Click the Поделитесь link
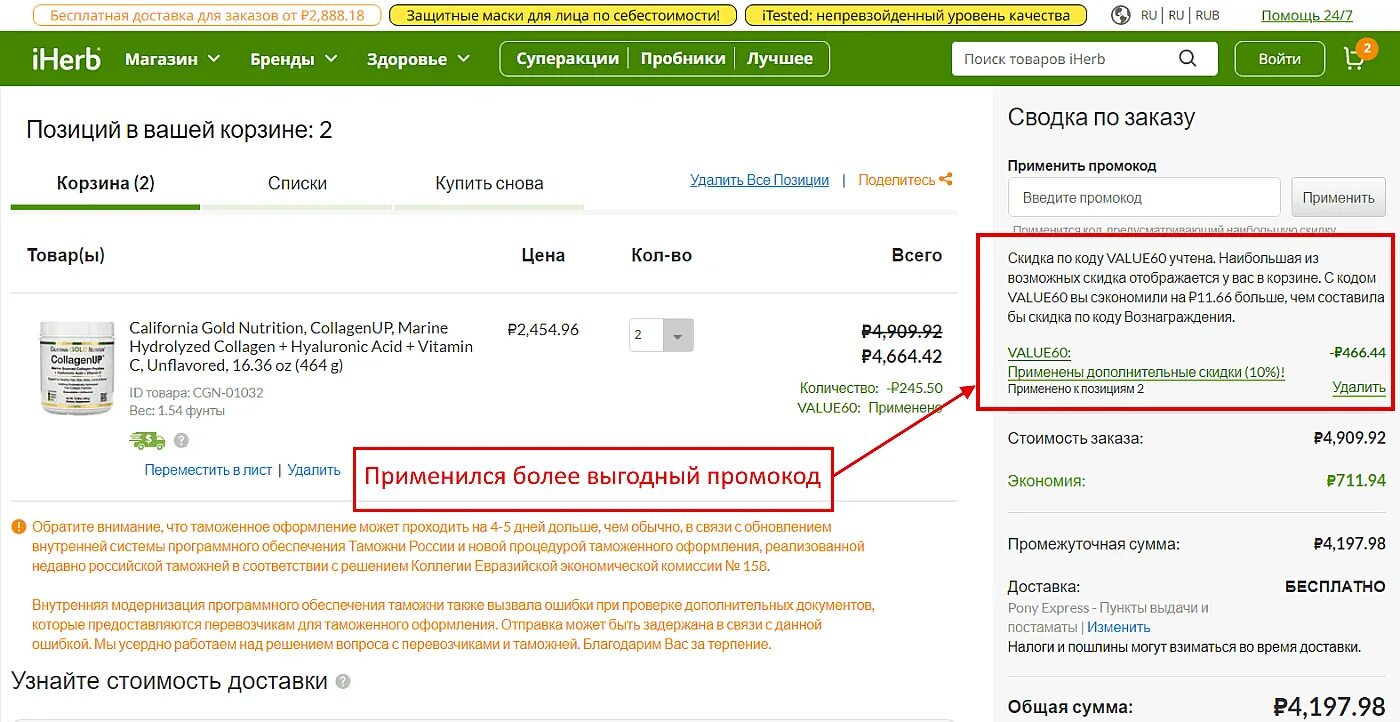The width and height of the screenshot is (1400, 722). click(896, 180)
